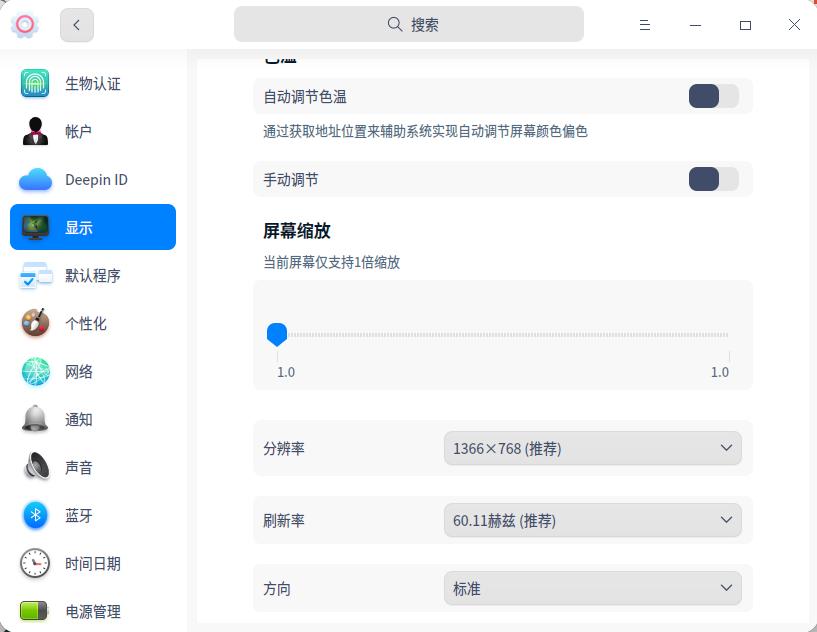Image resolution: width=817 pixels, height=632 pixels.
Task: Click the 声音 sound settings icon
Action: point(35,468)
